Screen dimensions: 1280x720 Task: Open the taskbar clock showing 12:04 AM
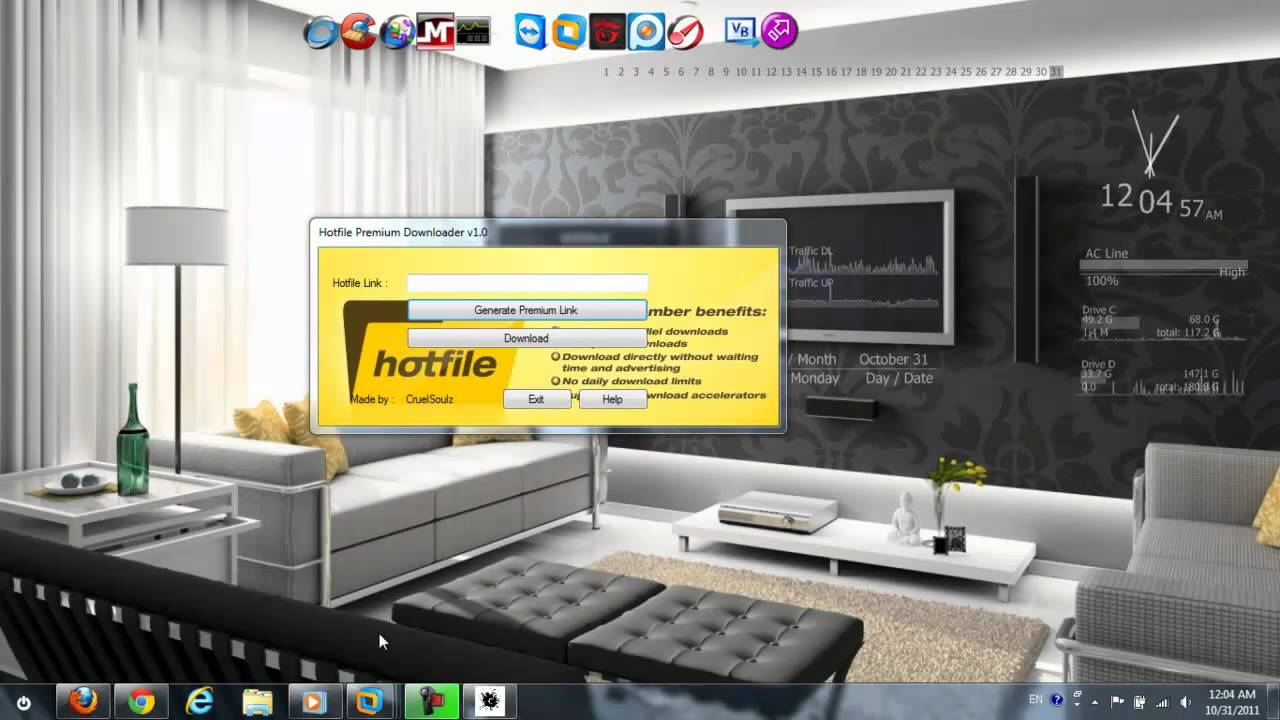(1231, 702)
